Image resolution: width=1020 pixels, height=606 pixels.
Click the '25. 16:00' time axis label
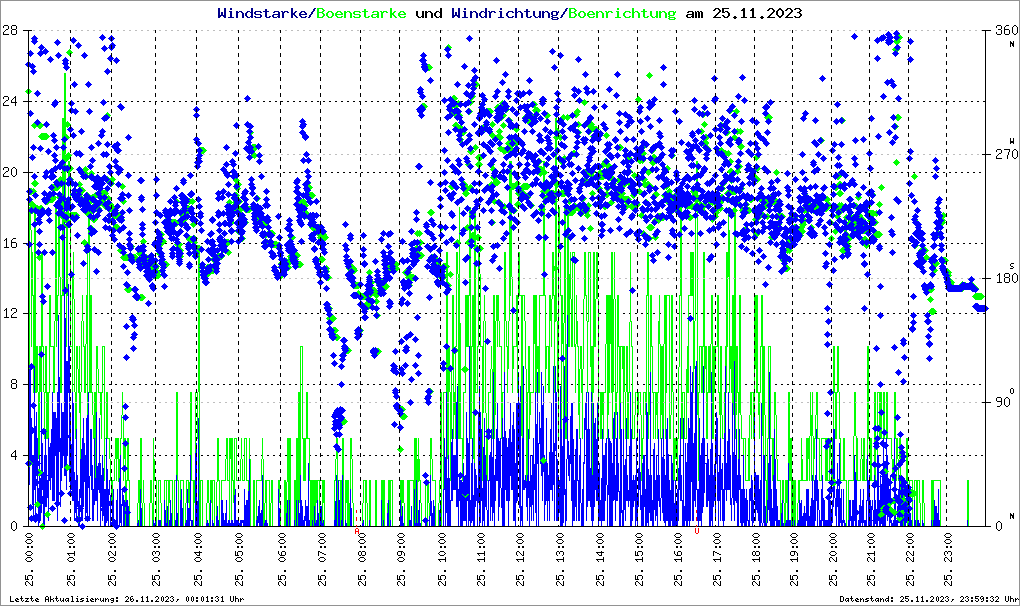(x=678, y=559)
